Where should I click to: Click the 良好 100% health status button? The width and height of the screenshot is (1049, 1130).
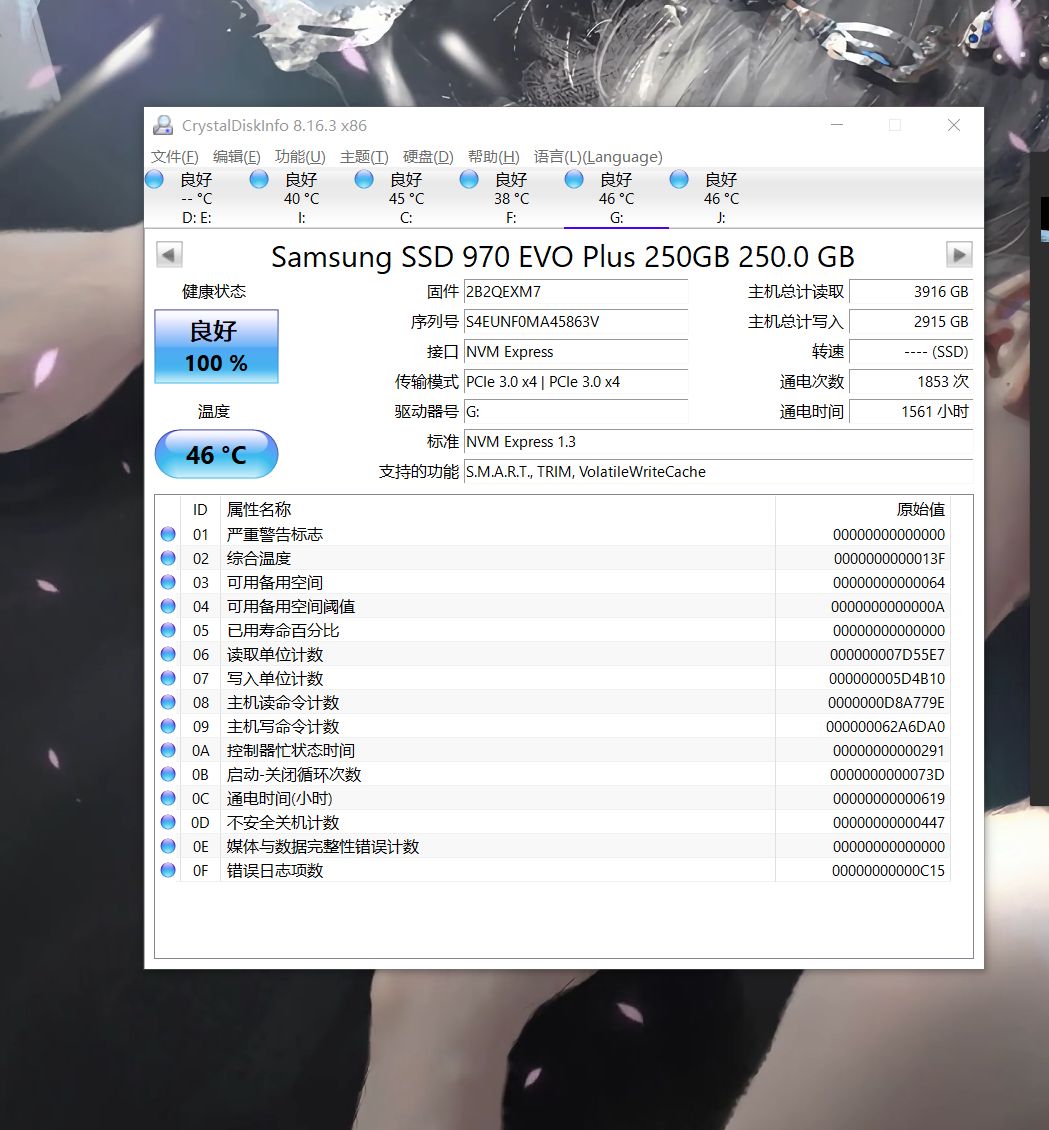point(215,346)
